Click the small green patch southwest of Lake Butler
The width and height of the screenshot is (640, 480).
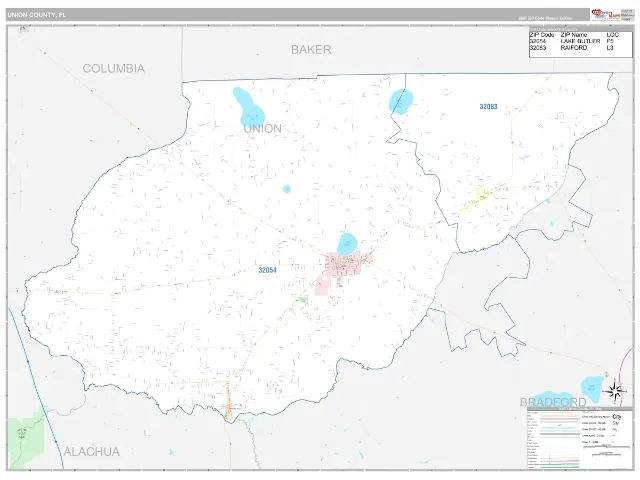(x=302, y=300)
